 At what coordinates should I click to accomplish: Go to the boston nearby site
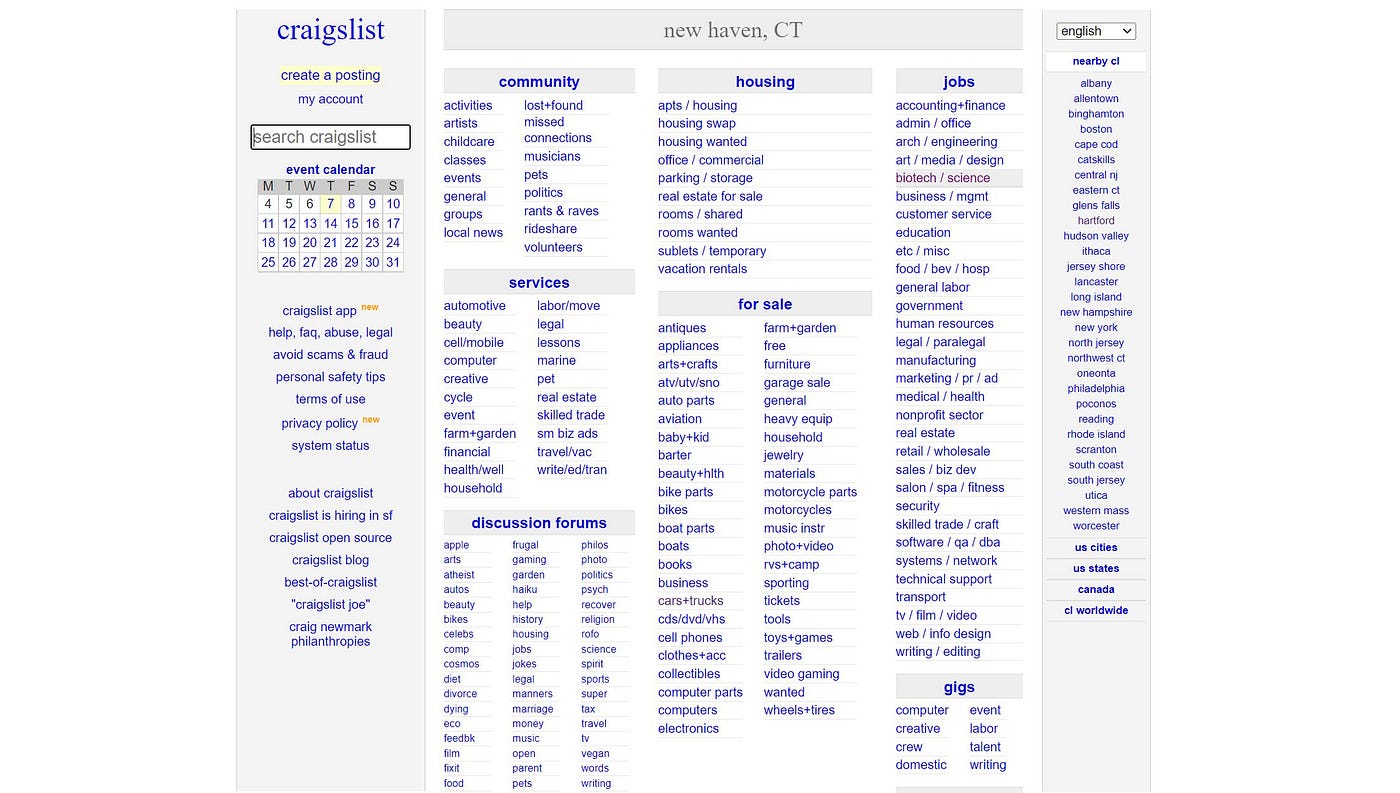point(1096,129)
